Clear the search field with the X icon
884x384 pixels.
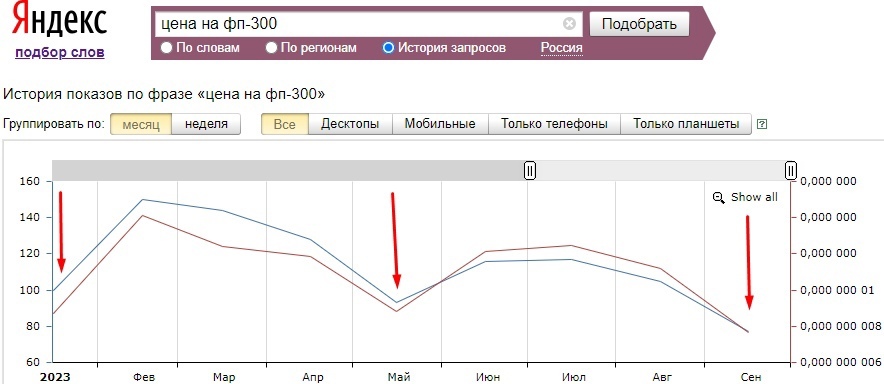coord(569,24)
